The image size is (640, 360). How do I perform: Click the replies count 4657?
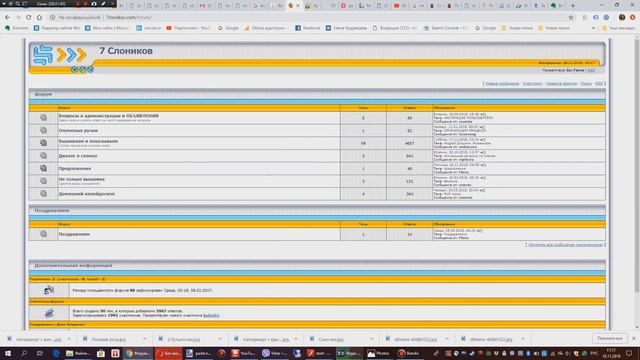coord(409,143)
